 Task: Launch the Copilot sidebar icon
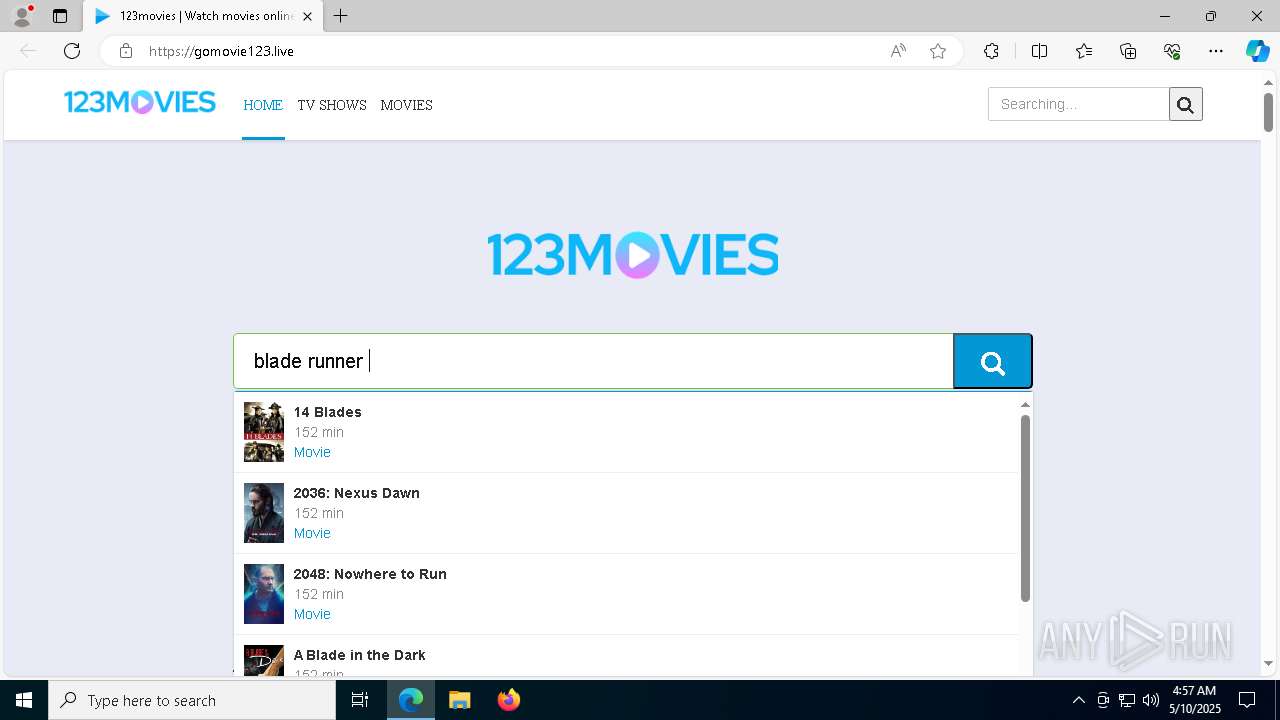point(1258,51)
